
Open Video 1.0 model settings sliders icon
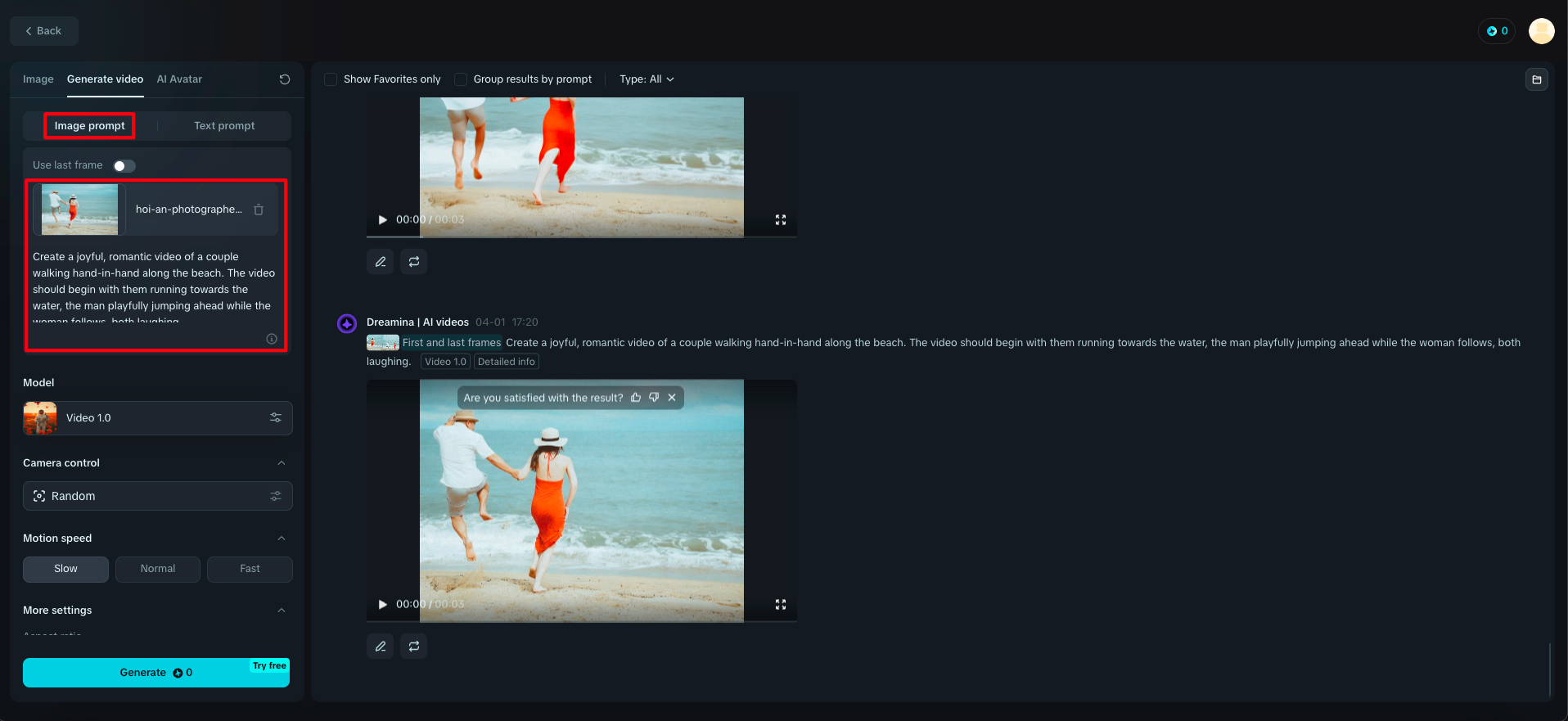pos(276,417)
